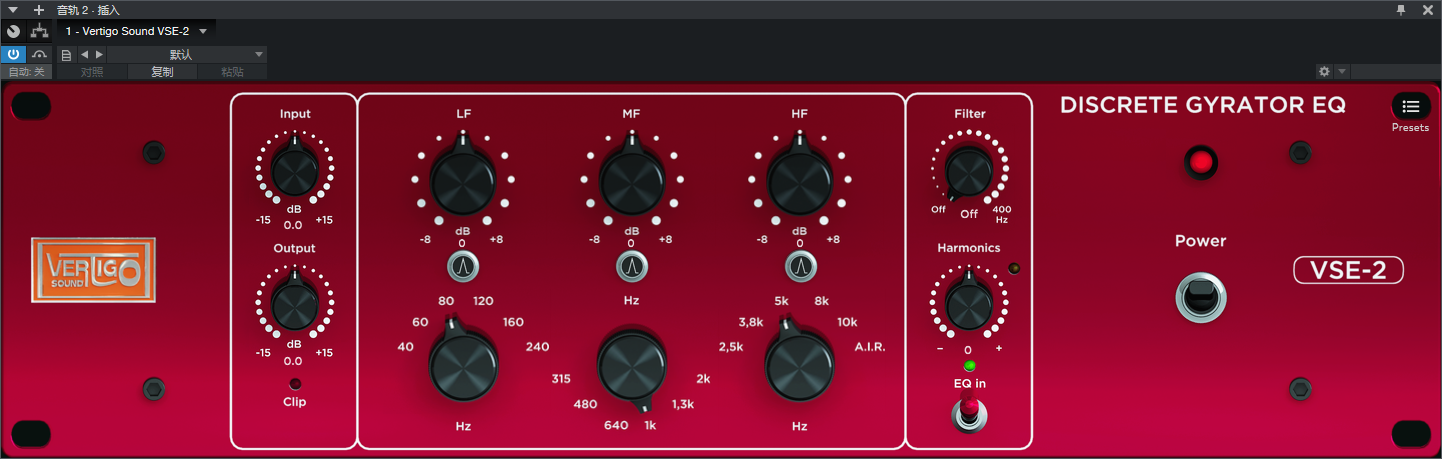The height and width of the screenshot is (459, 1442).
Task: Click the green EQ in LED
Action: [x=968, y=365]
